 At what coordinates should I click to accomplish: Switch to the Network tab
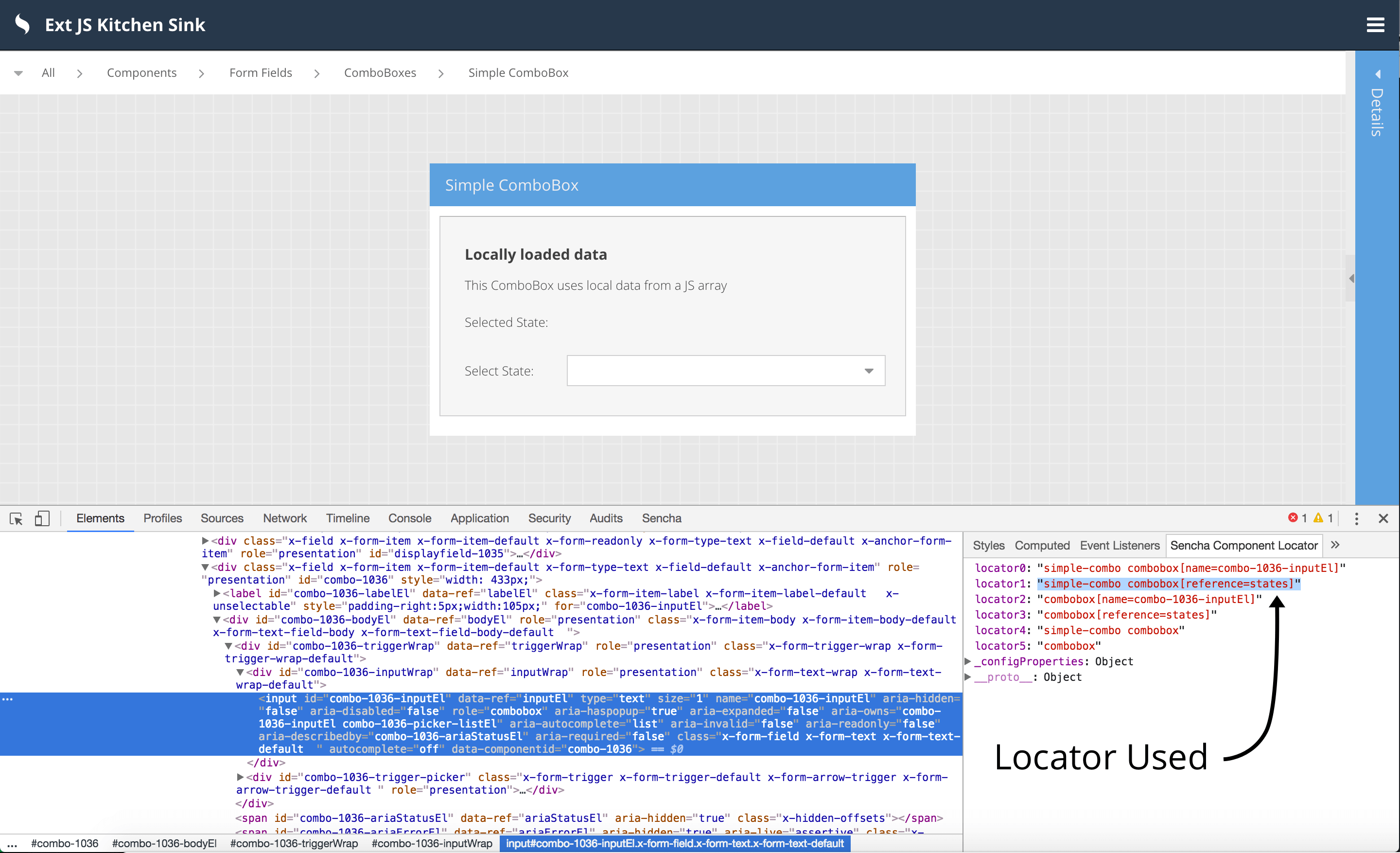pos(285,518)
